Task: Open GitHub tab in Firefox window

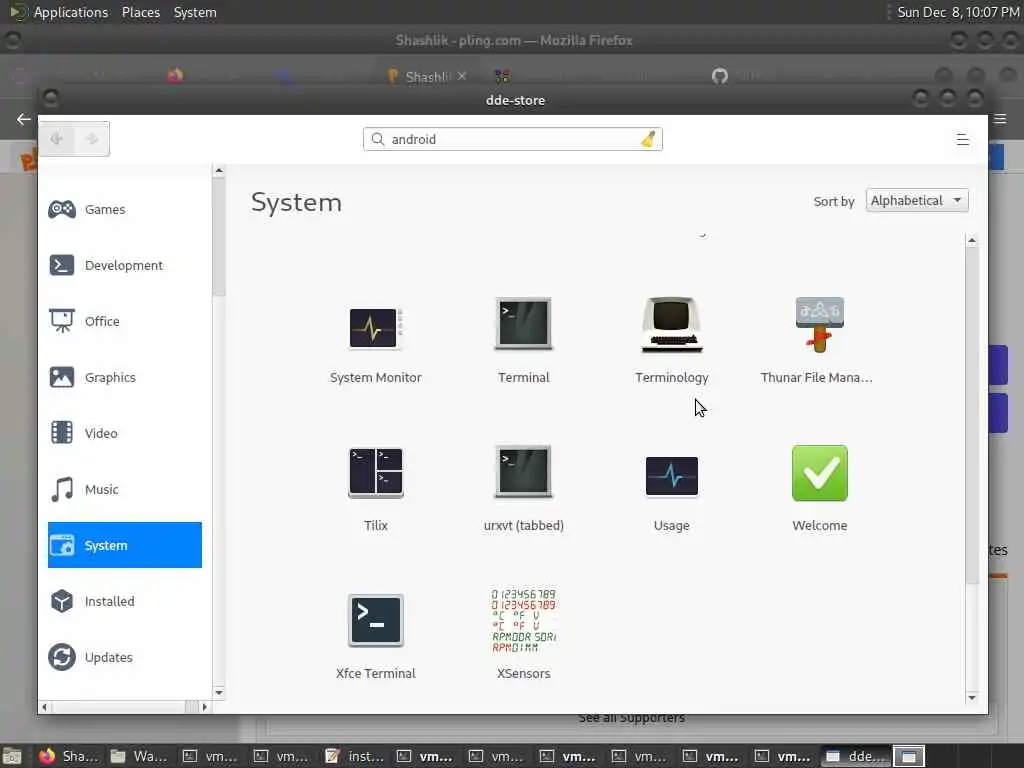Action: pyautogui.click(x=720, y=76)
